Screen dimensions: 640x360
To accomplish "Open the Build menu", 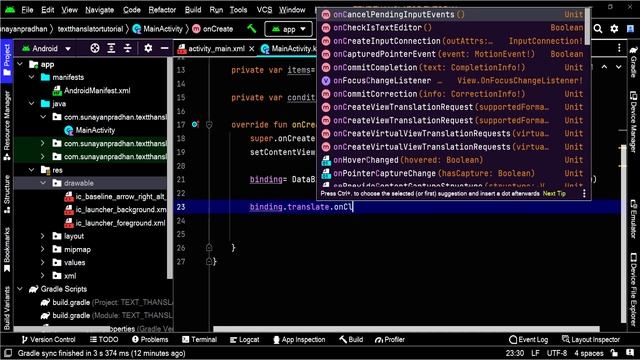I will [193, 10].
